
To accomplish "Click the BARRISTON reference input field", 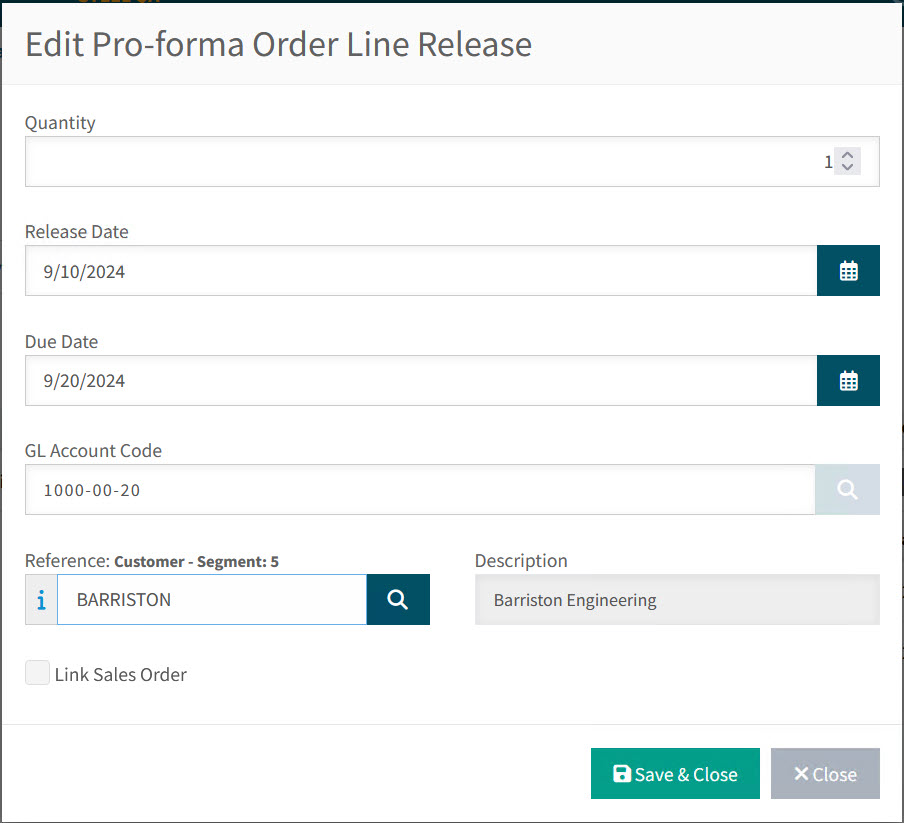I will point(210,599).
